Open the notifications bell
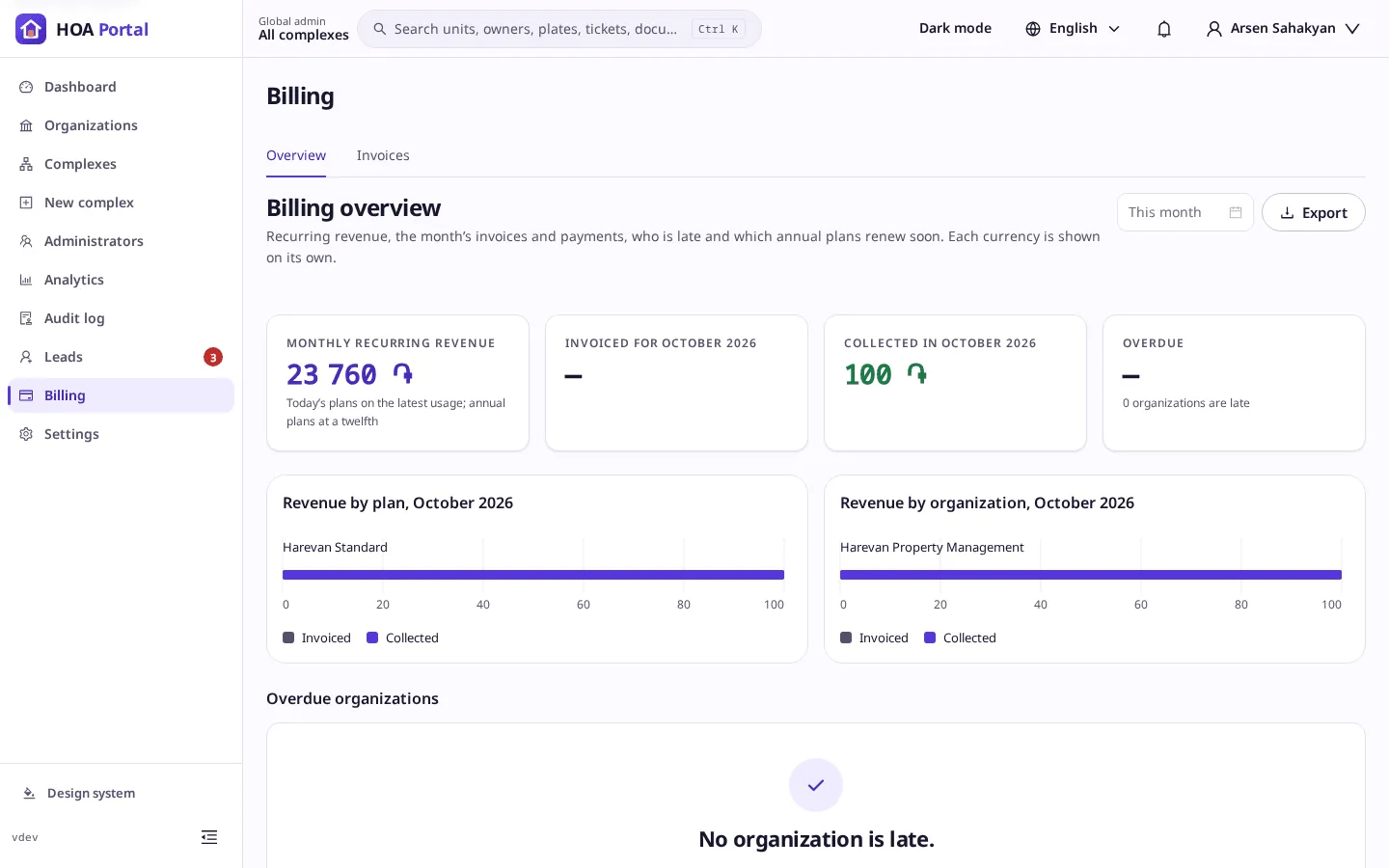 (1164, 29)
